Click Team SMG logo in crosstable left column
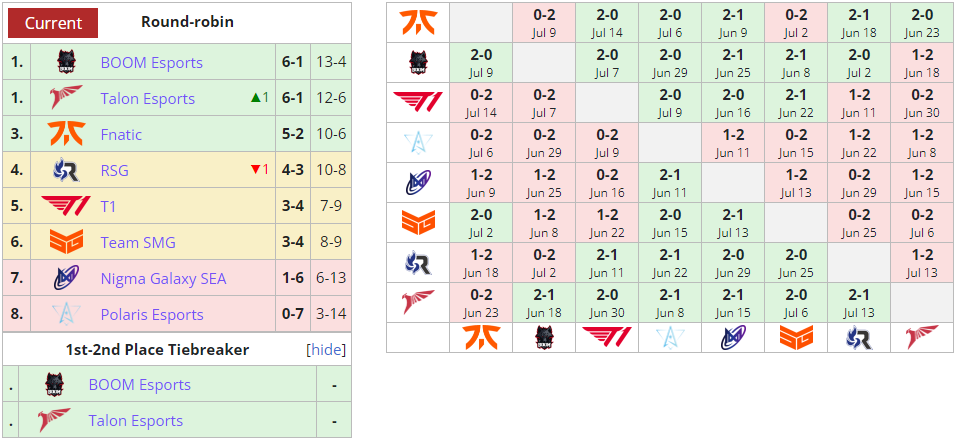957x441 pixels. click(417, 223)
